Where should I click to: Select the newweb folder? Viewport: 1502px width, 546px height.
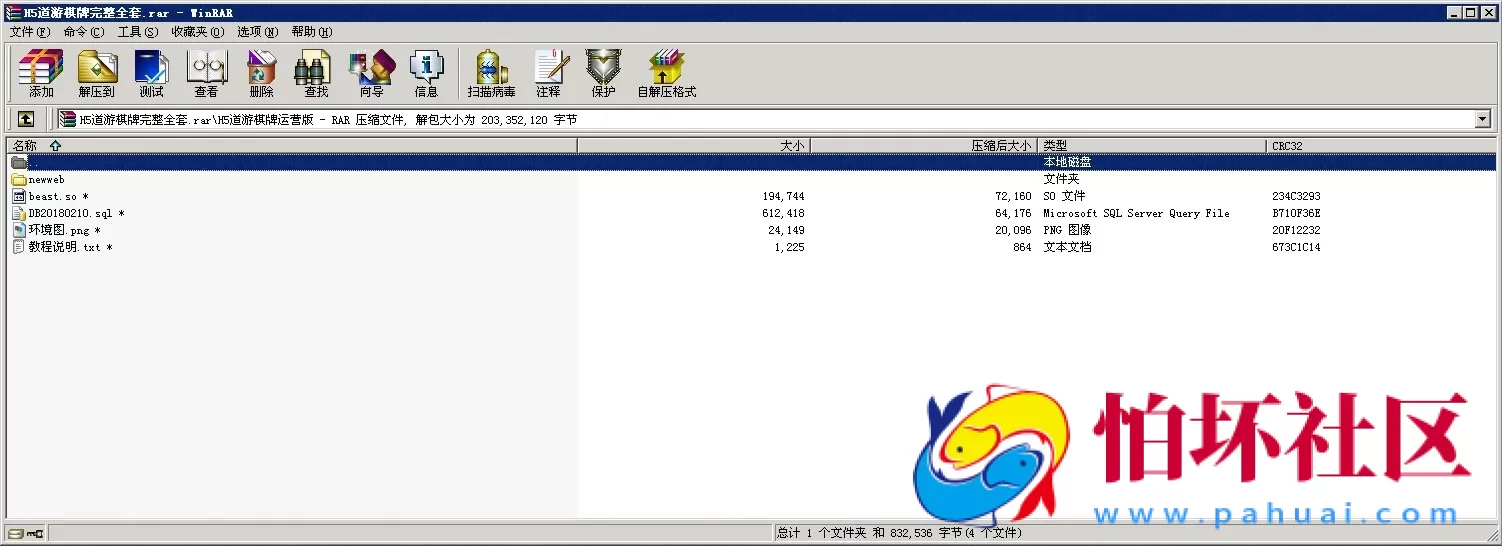[x=46, y=180]
